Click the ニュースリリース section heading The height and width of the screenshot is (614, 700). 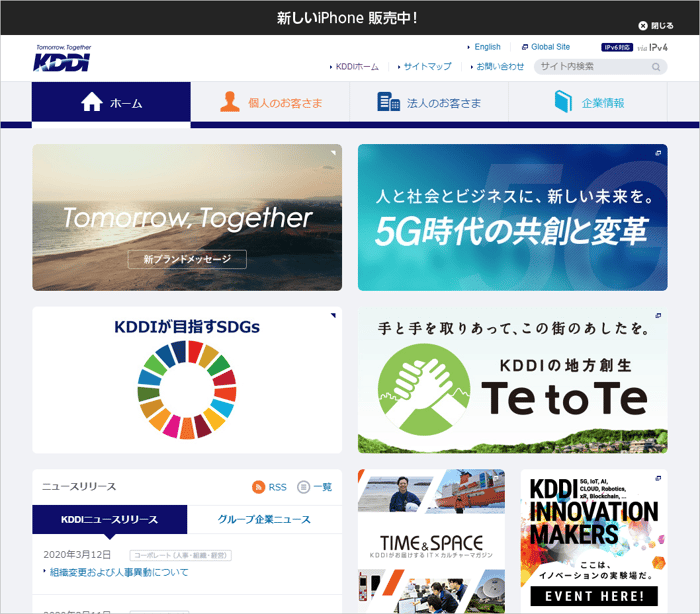click(79, 487)
